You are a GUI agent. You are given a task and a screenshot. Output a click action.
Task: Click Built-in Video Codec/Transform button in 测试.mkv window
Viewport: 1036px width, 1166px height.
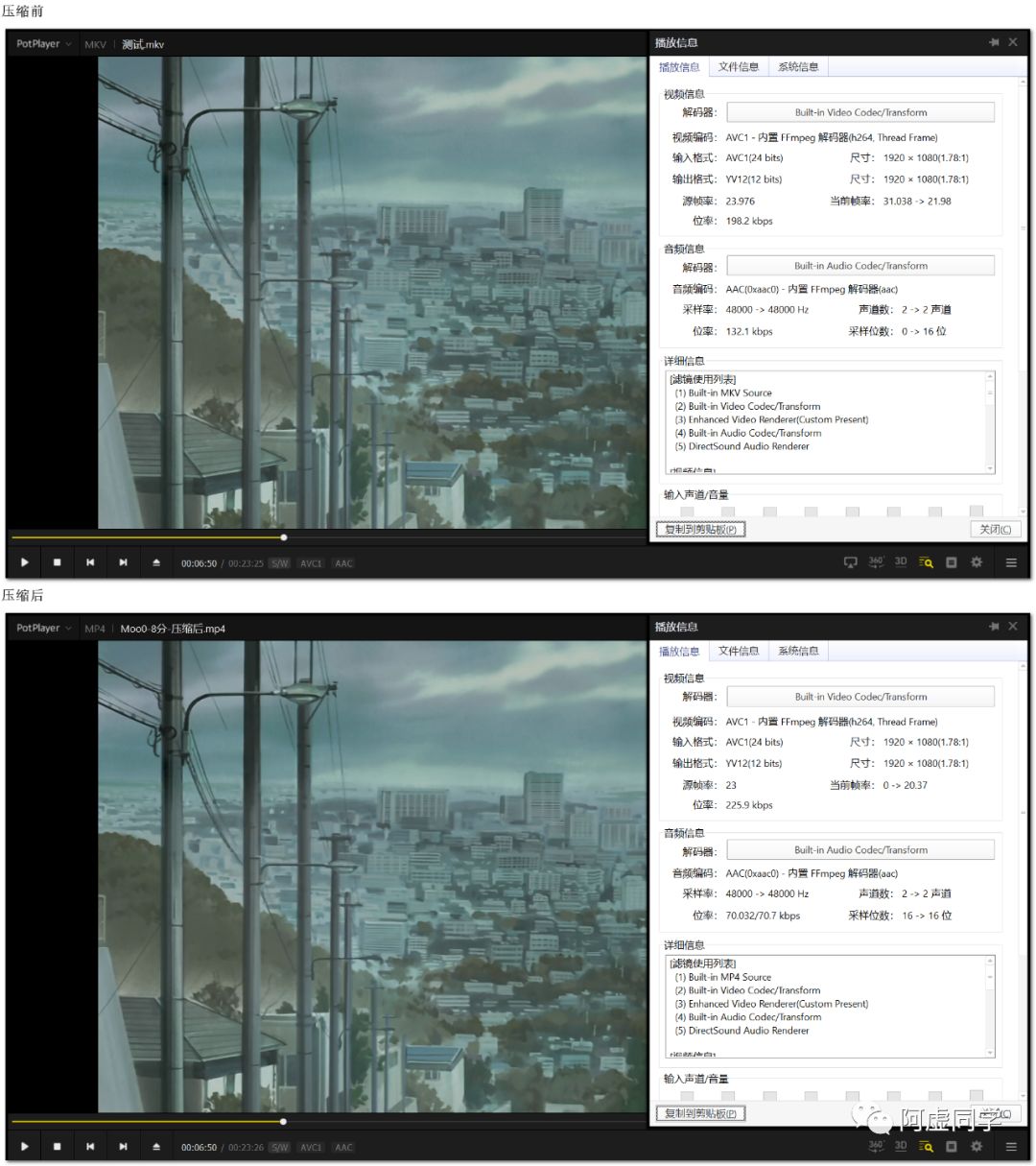click(860, 112)
